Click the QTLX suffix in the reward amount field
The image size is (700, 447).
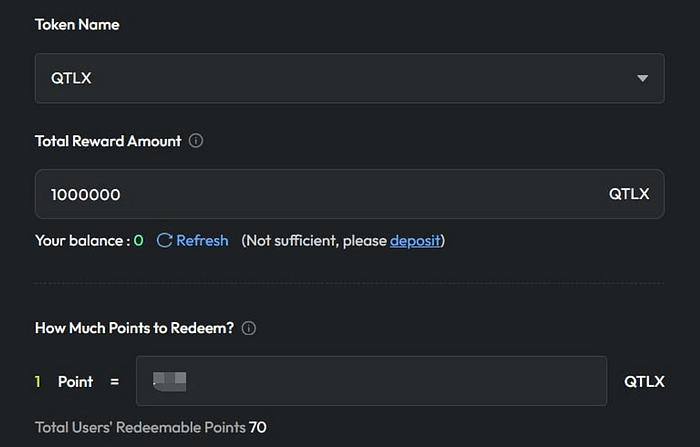coord(629,194)
